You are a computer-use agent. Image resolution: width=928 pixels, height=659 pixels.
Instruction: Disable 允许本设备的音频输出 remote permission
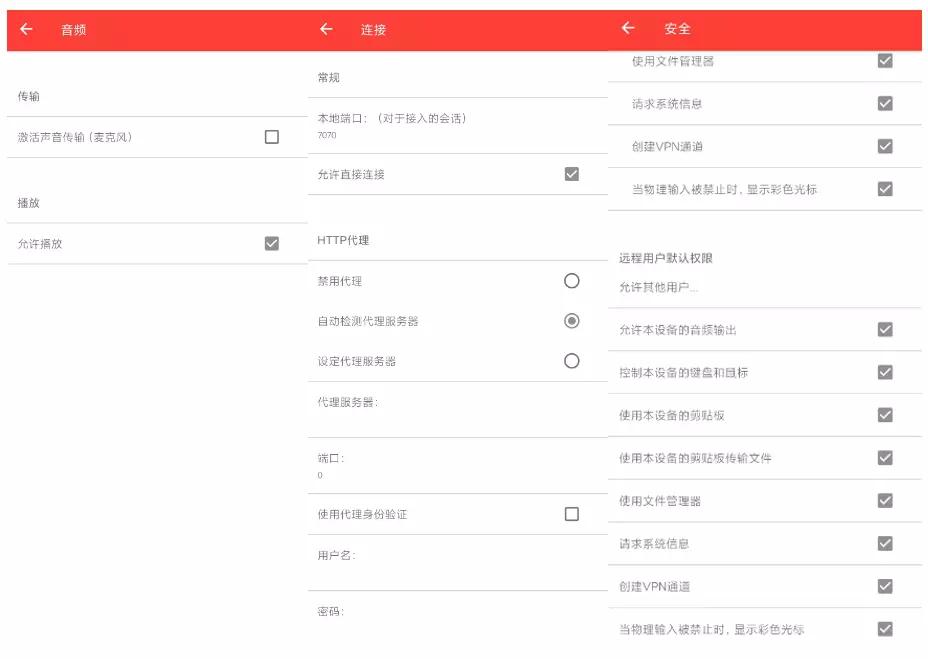click(884, 328)
